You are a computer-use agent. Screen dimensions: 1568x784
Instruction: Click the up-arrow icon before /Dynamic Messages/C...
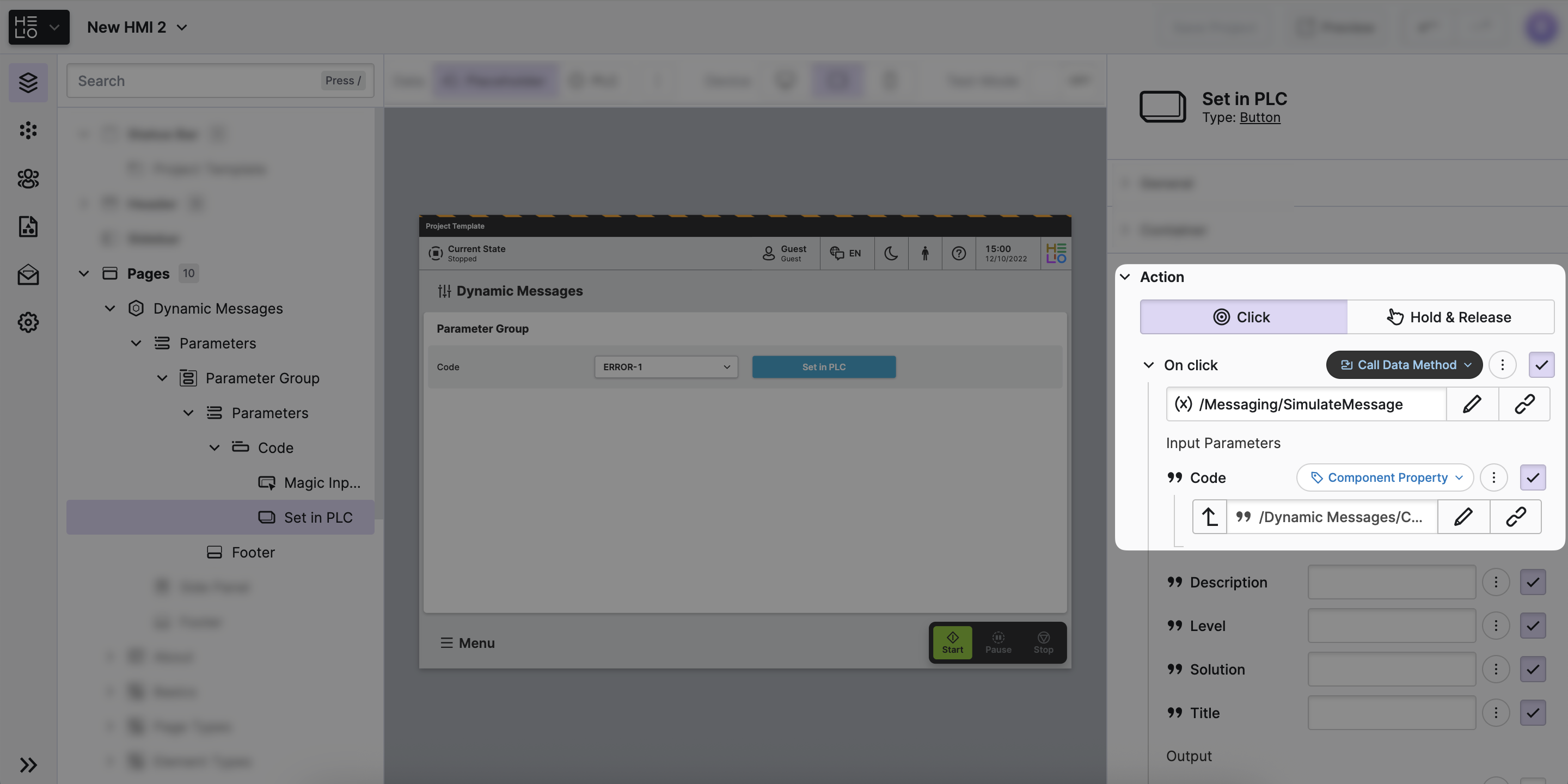[1209, 517]
